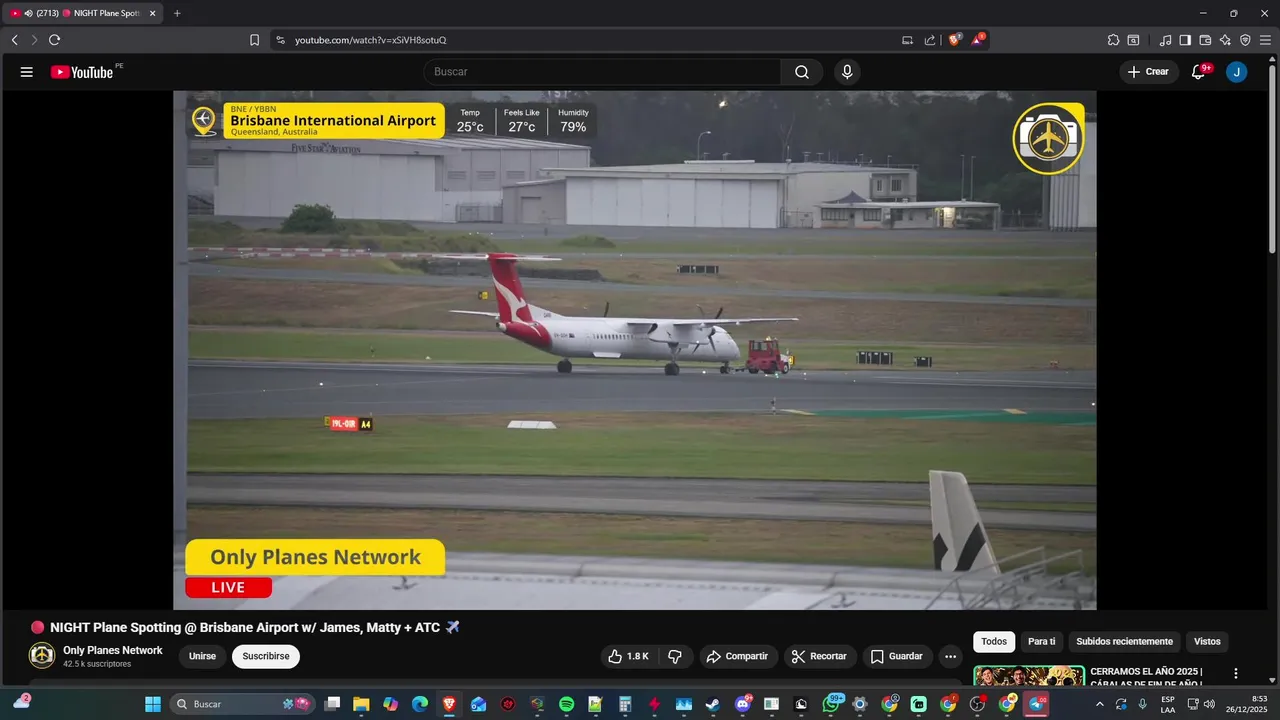
Task: Click the live video player
Action: pos(635,350)
